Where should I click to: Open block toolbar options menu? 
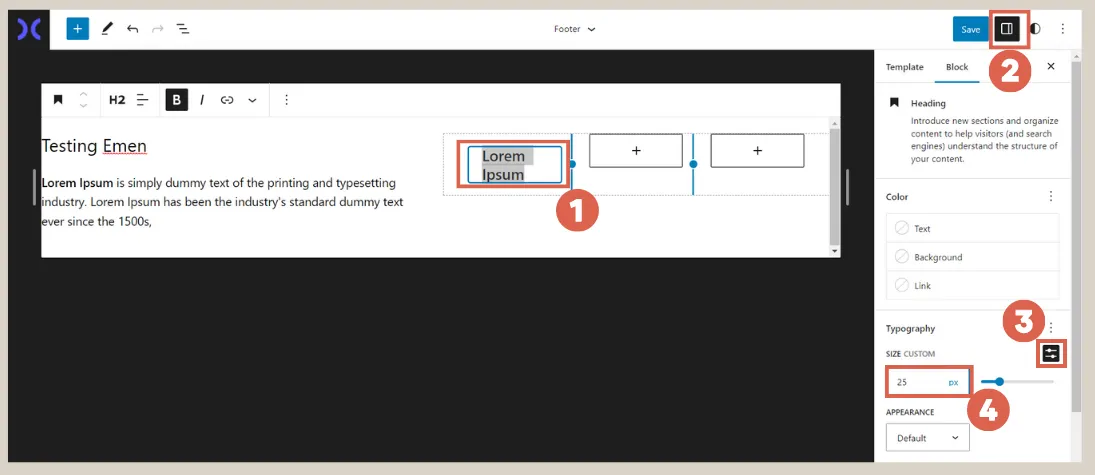[286, 100]
